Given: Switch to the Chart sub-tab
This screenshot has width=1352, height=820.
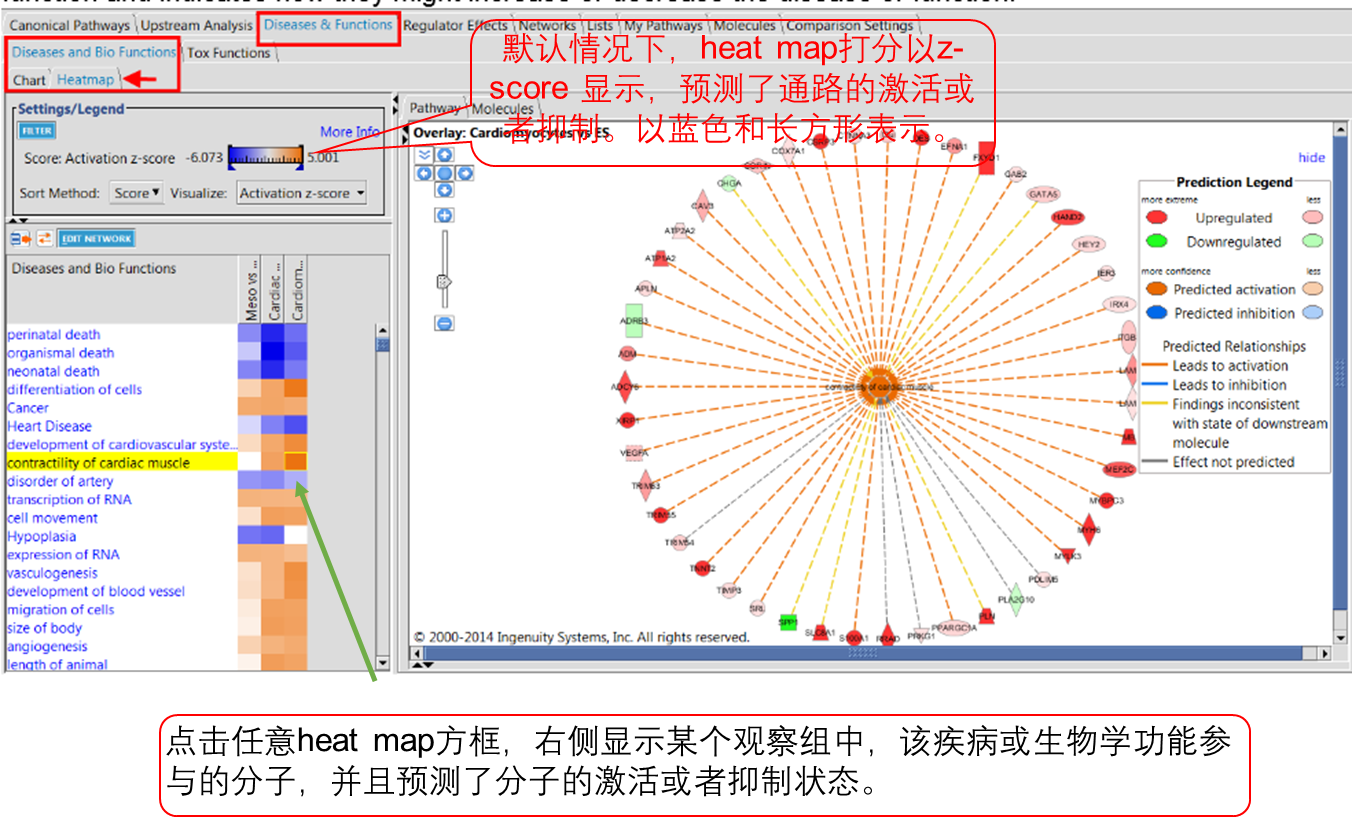Looking at the screenshot, I should coord(30,80).
